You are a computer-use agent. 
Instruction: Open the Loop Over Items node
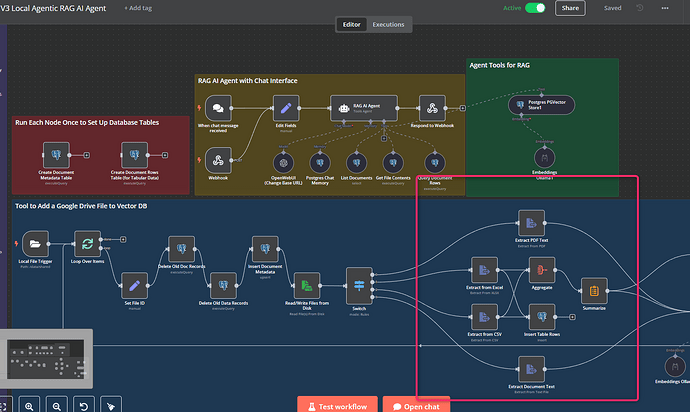(x=87, y=243)
